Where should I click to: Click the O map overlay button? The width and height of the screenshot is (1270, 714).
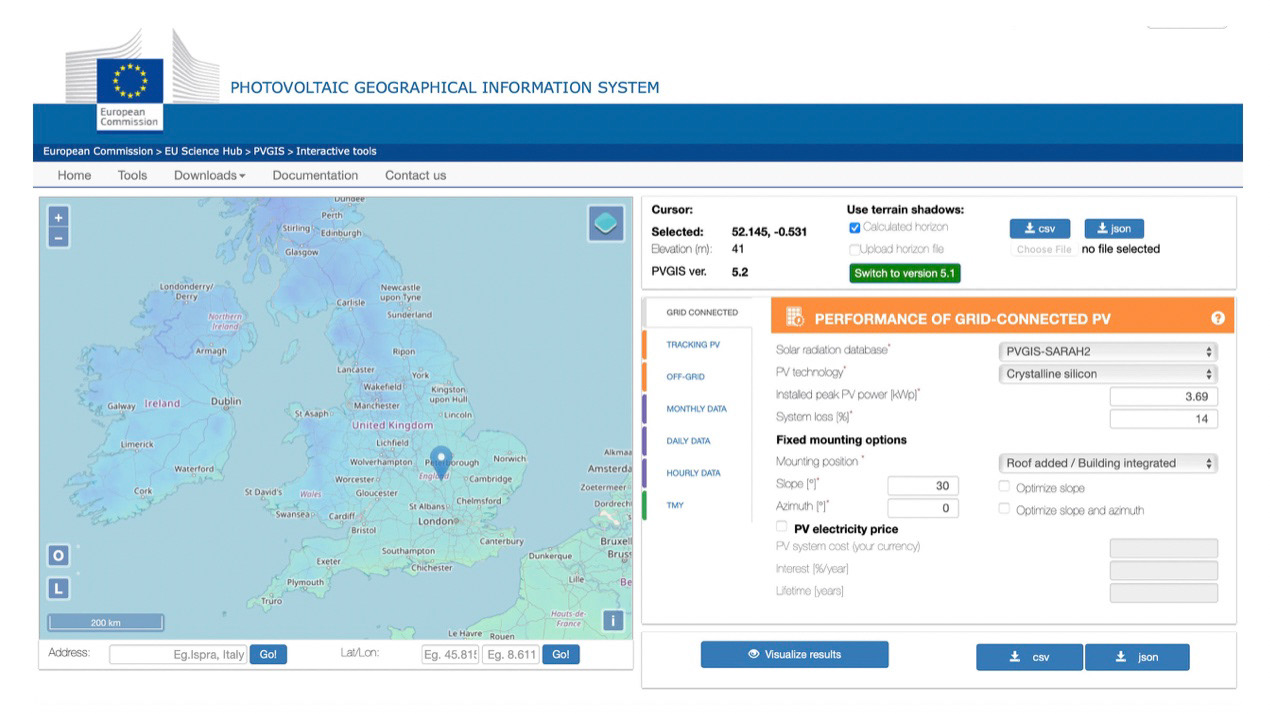coord(58,555)
